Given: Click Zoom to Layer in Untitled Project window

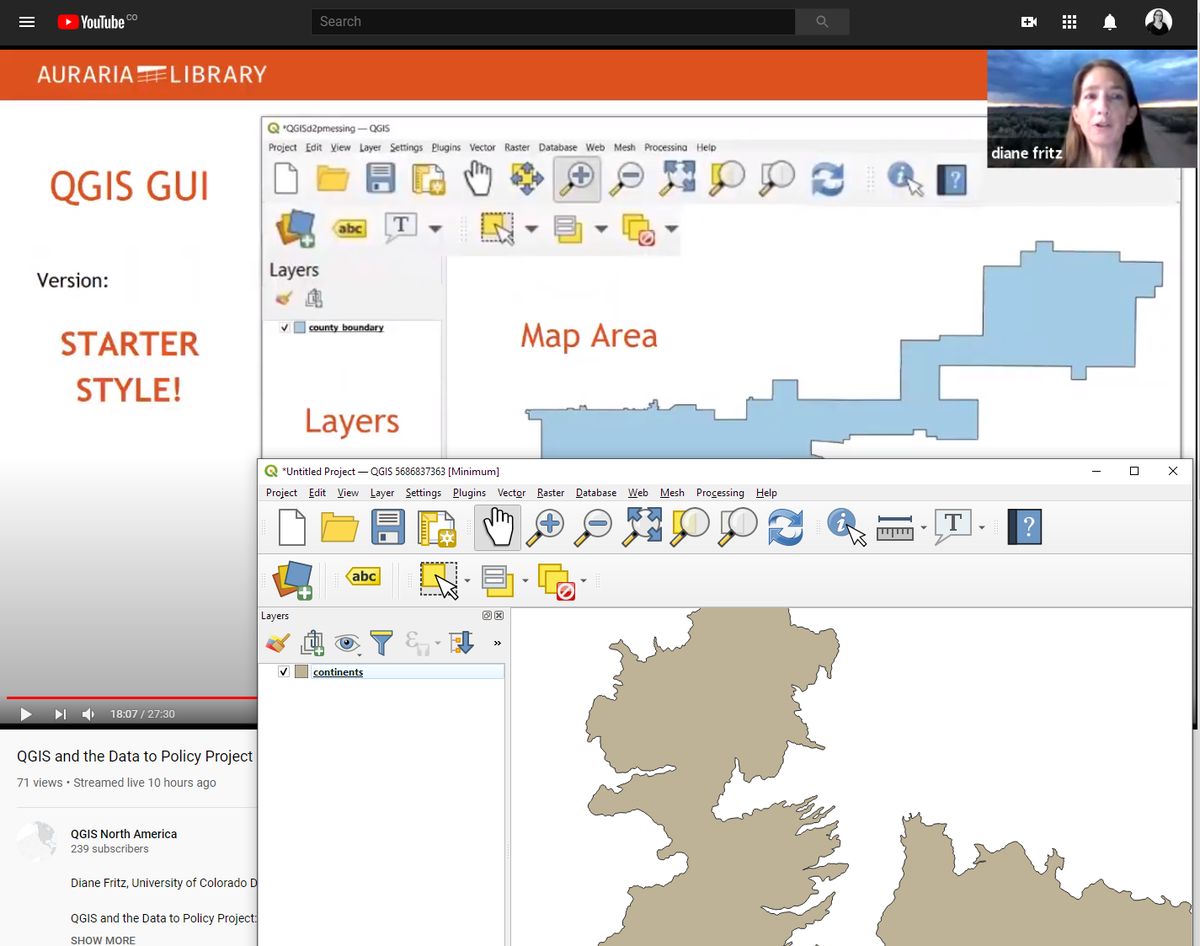Looking at the screenshot, I should coord(738,527).
